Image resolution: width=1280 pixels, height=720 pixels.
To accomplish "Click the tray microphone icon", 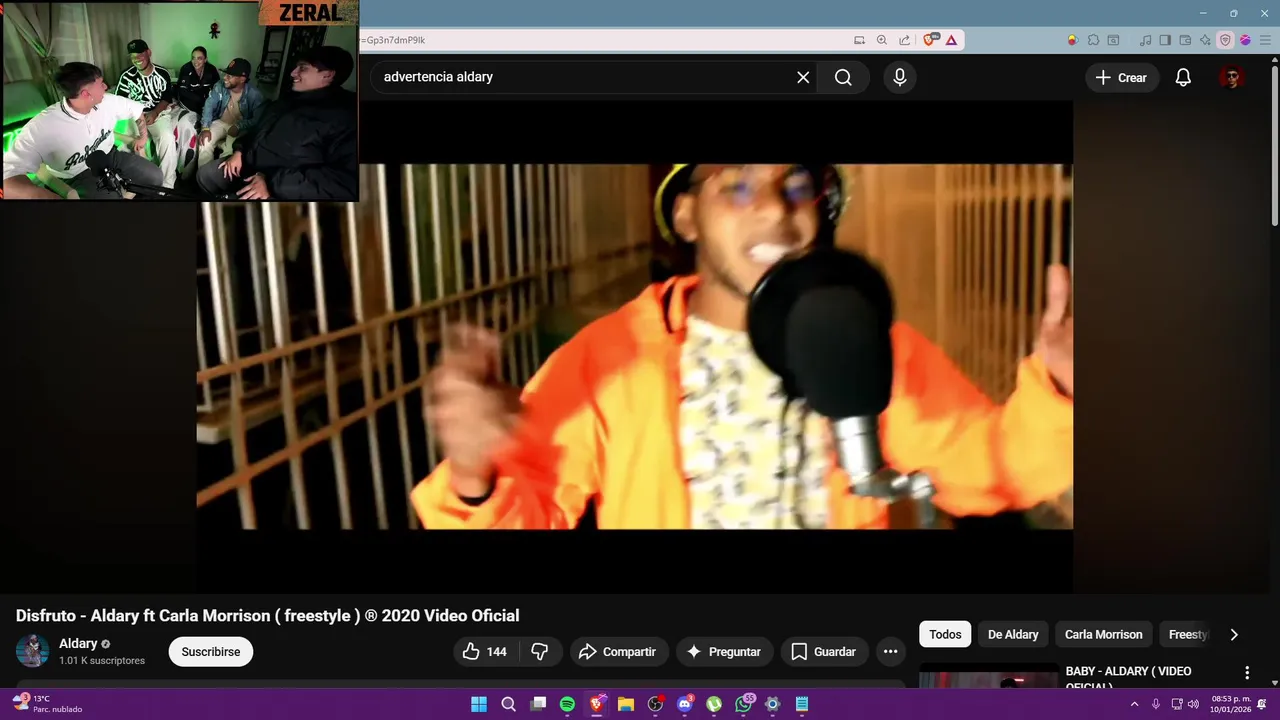I will [1156, 704].
